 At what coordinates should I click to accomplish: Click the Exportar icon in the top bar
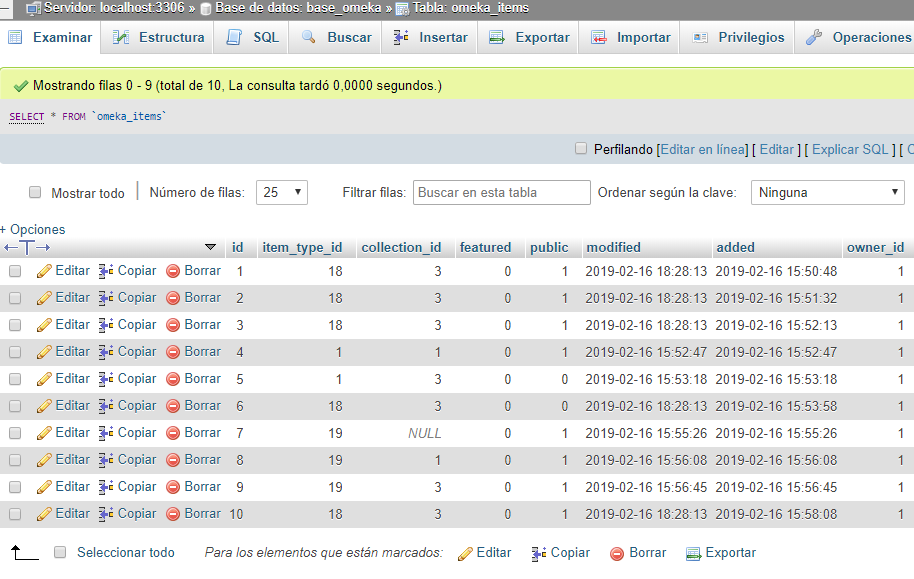[497, 37]
